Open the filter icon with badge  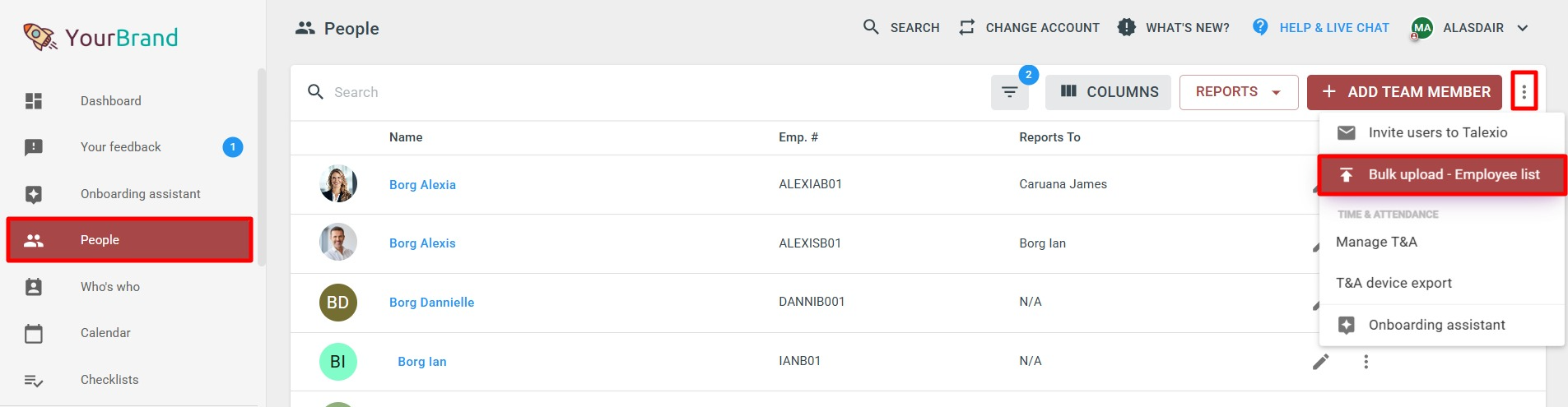pyautogui.click(x=1010, y=92)
